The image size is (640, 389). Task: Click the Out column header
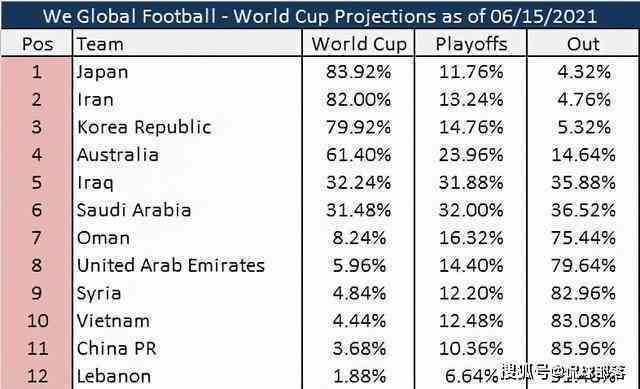(x=583, y=44)
